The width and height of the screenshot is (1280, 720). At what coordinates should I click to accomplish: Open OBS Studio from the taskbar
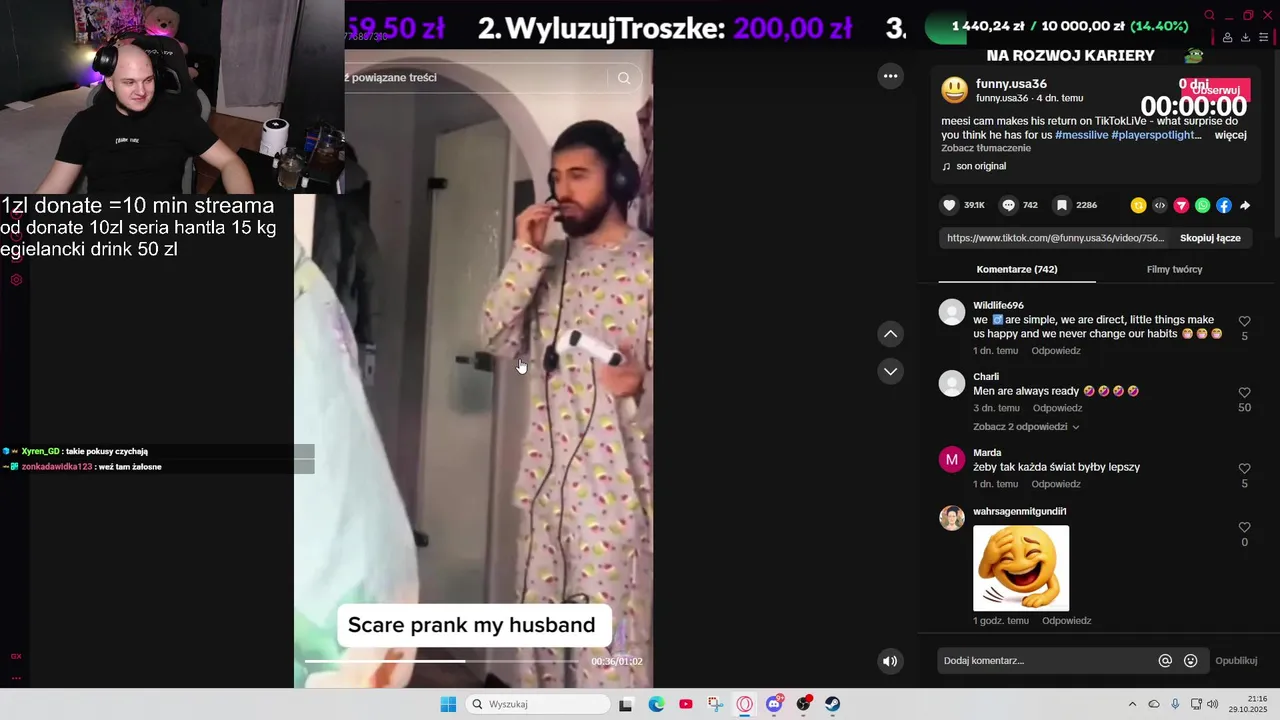803,704
